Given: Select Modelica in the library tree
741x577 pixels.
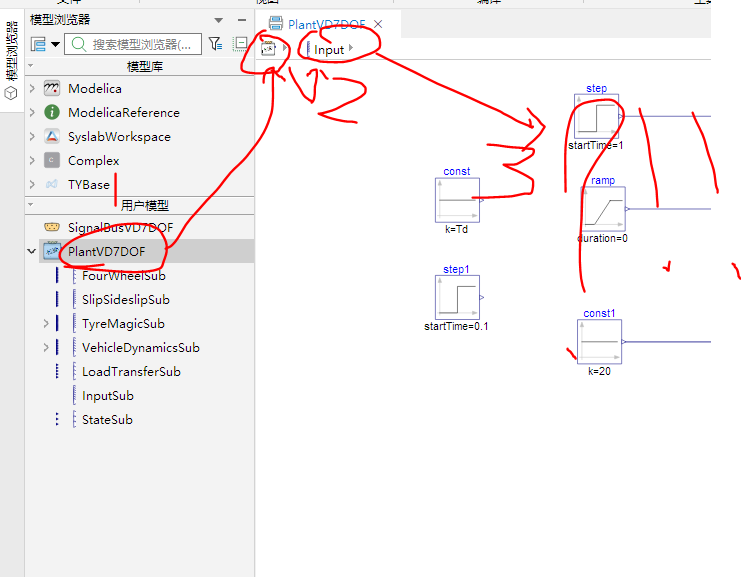Looking at the screenshot, I should click(x=95, y=88).
